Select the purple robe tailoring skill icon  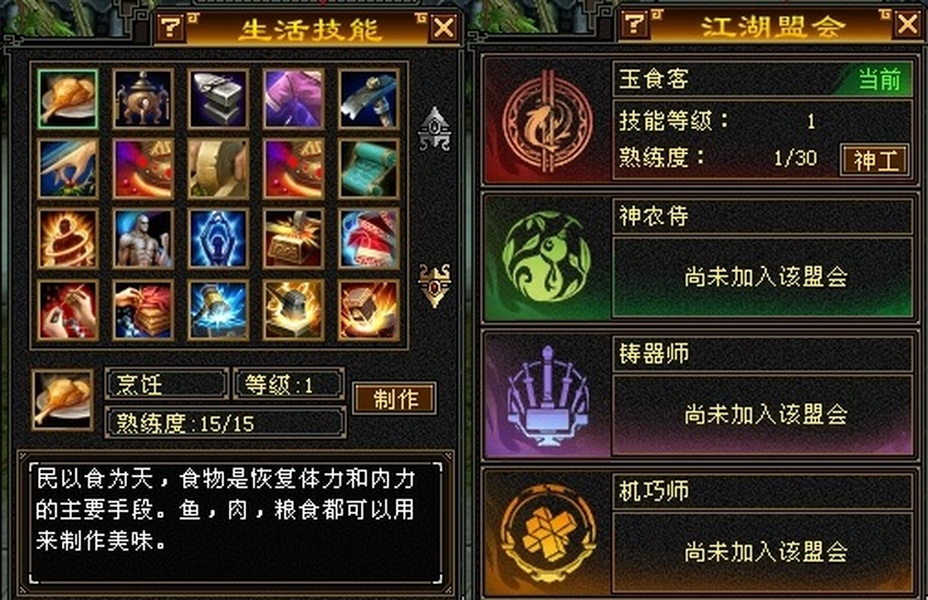pos(294,99)
